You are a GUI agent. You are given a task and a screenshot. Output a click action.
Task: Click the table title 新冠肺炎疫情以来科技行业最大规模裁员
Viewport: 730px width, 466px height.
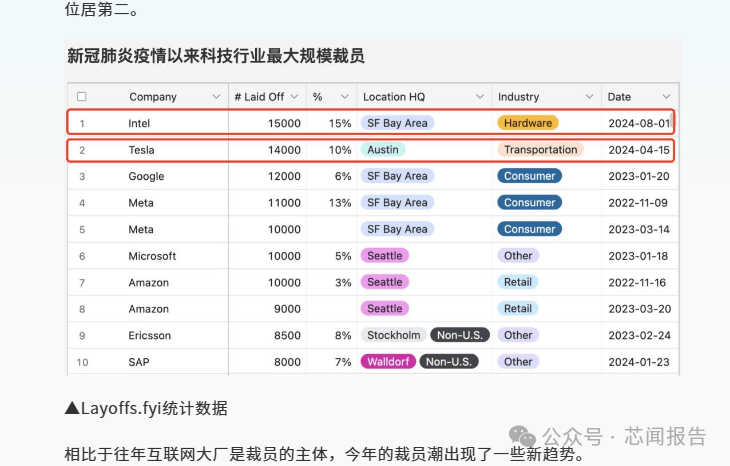[x=216, y=56]
